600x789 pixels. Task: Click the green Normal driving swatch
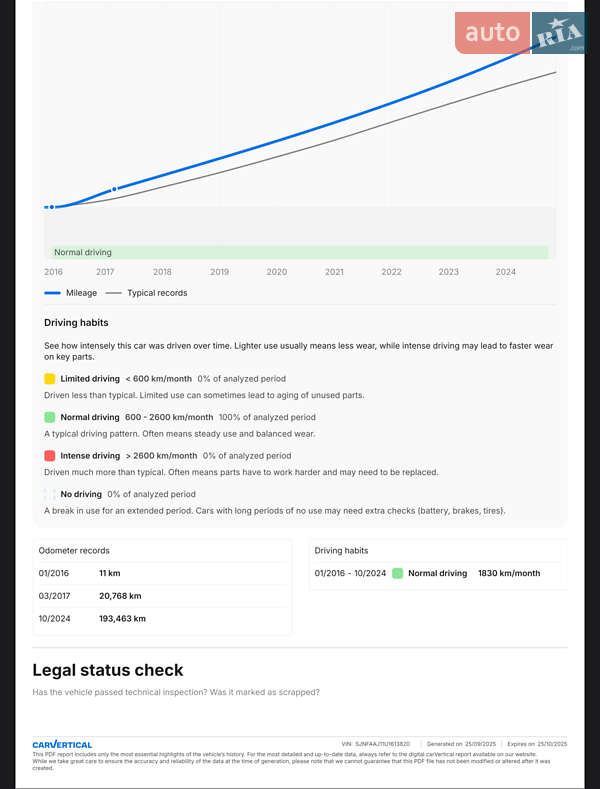coord(50,417)
